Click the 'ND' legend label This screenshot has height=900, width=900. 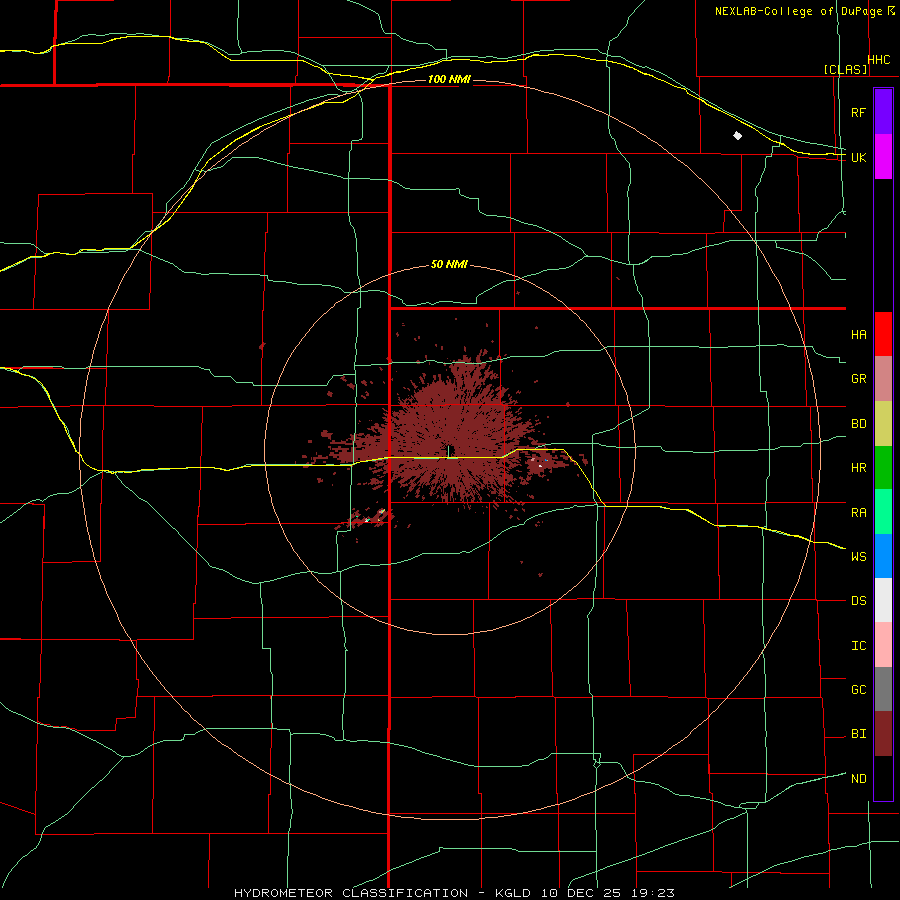click(859, 778)
